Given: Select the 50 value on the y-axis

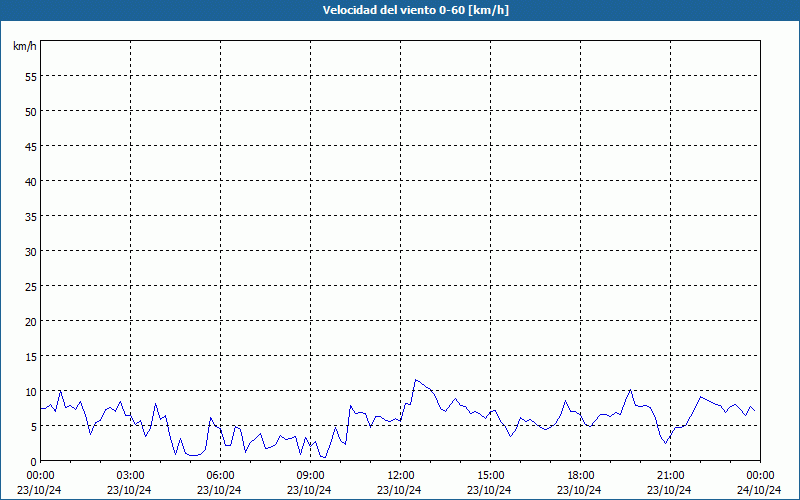Looking at the screenshot, I should coord(31,112).
